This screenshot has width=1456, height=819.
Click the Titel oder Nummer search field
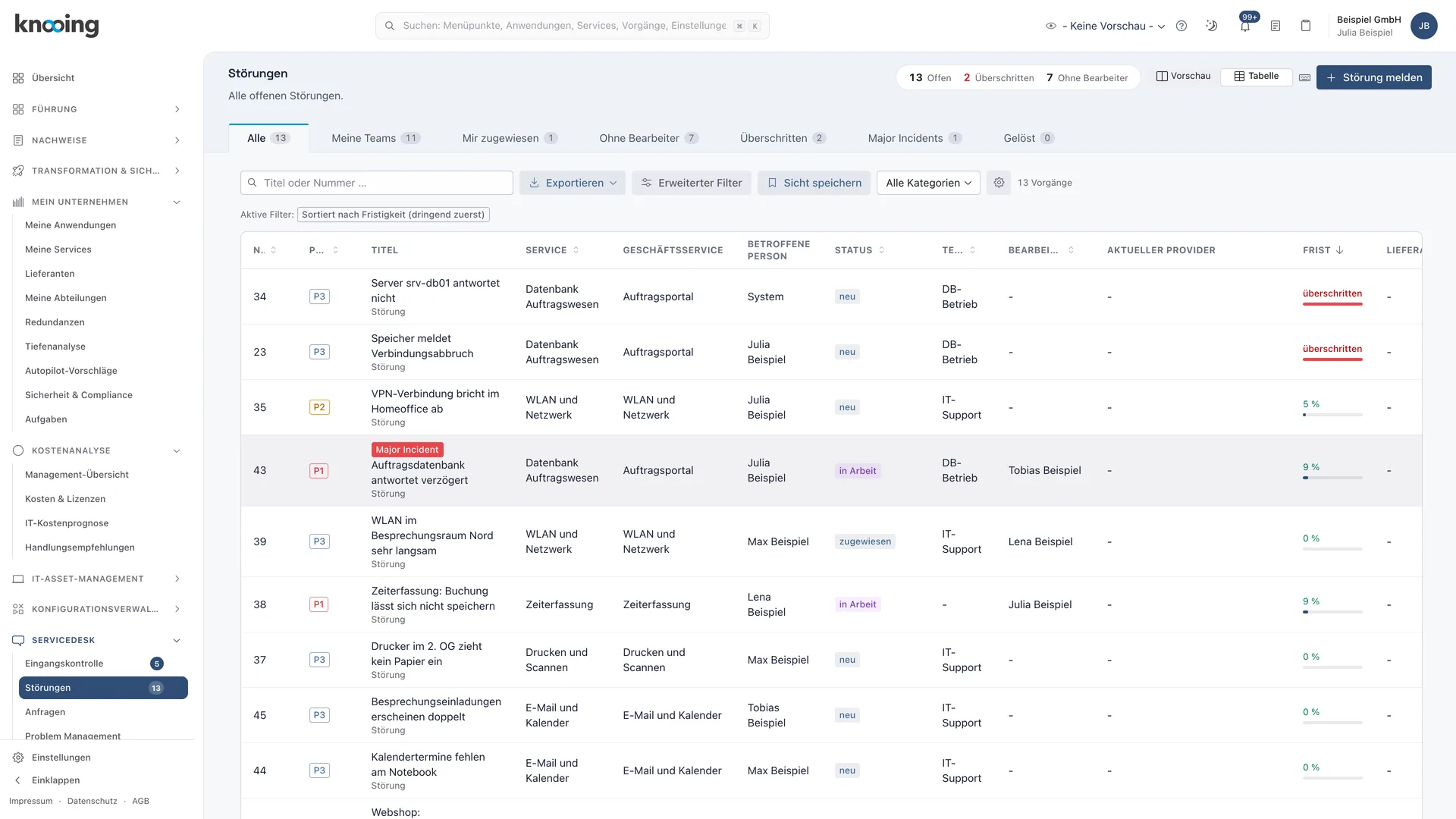pyautogui.click(x=377, y=183)
